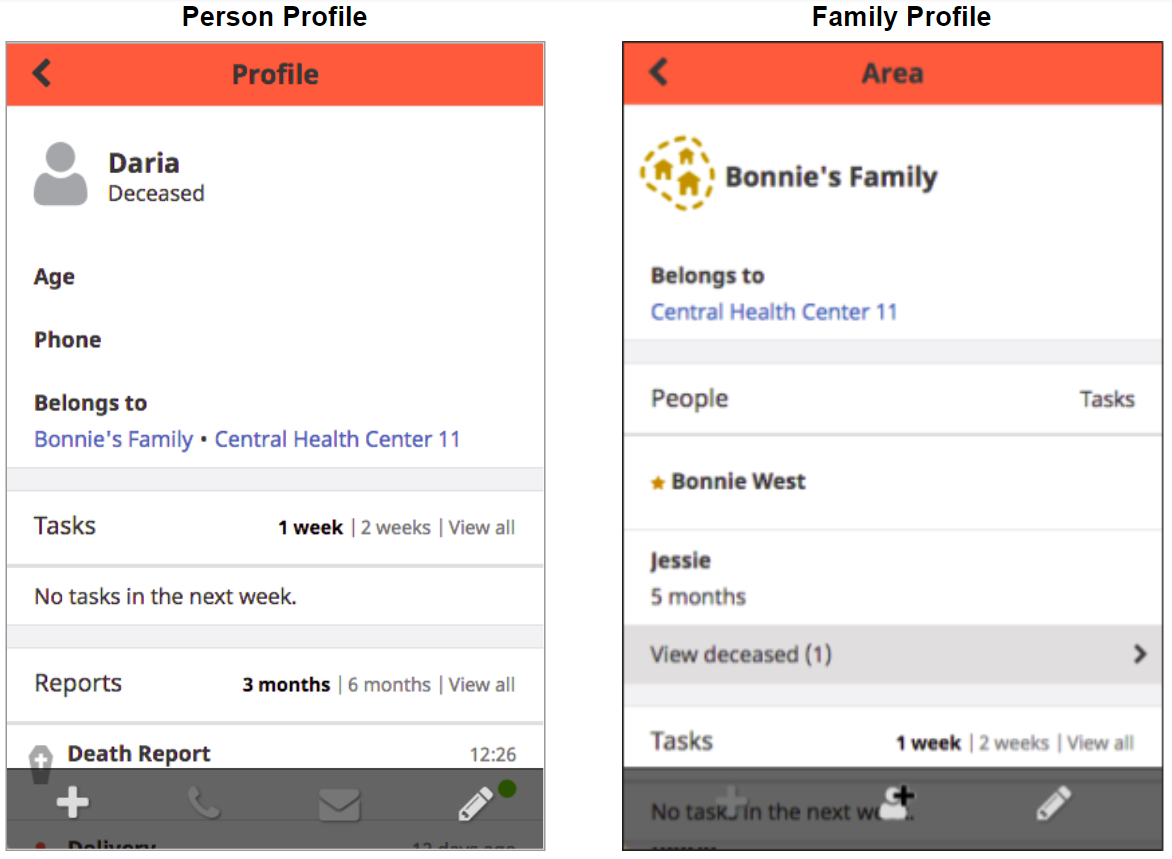Edit Bonnie's Family with the pencil icon
The image size is (1172, 859).
tap(1054, 803)
